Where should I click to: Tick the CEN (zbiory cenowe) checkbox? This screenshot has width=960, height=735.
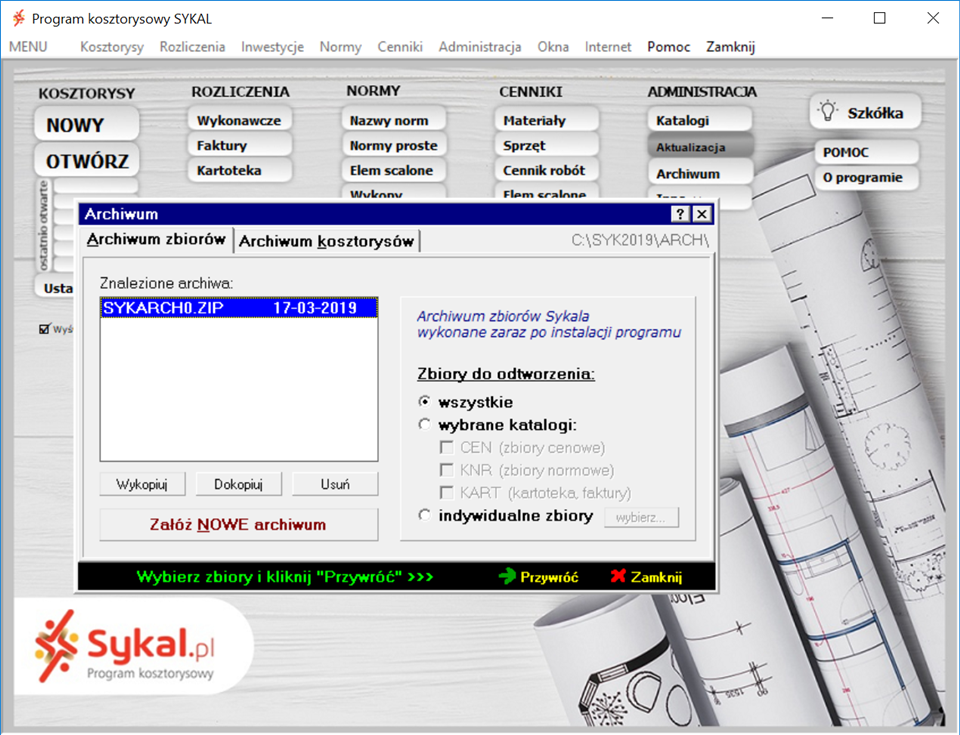coord(447,448)
